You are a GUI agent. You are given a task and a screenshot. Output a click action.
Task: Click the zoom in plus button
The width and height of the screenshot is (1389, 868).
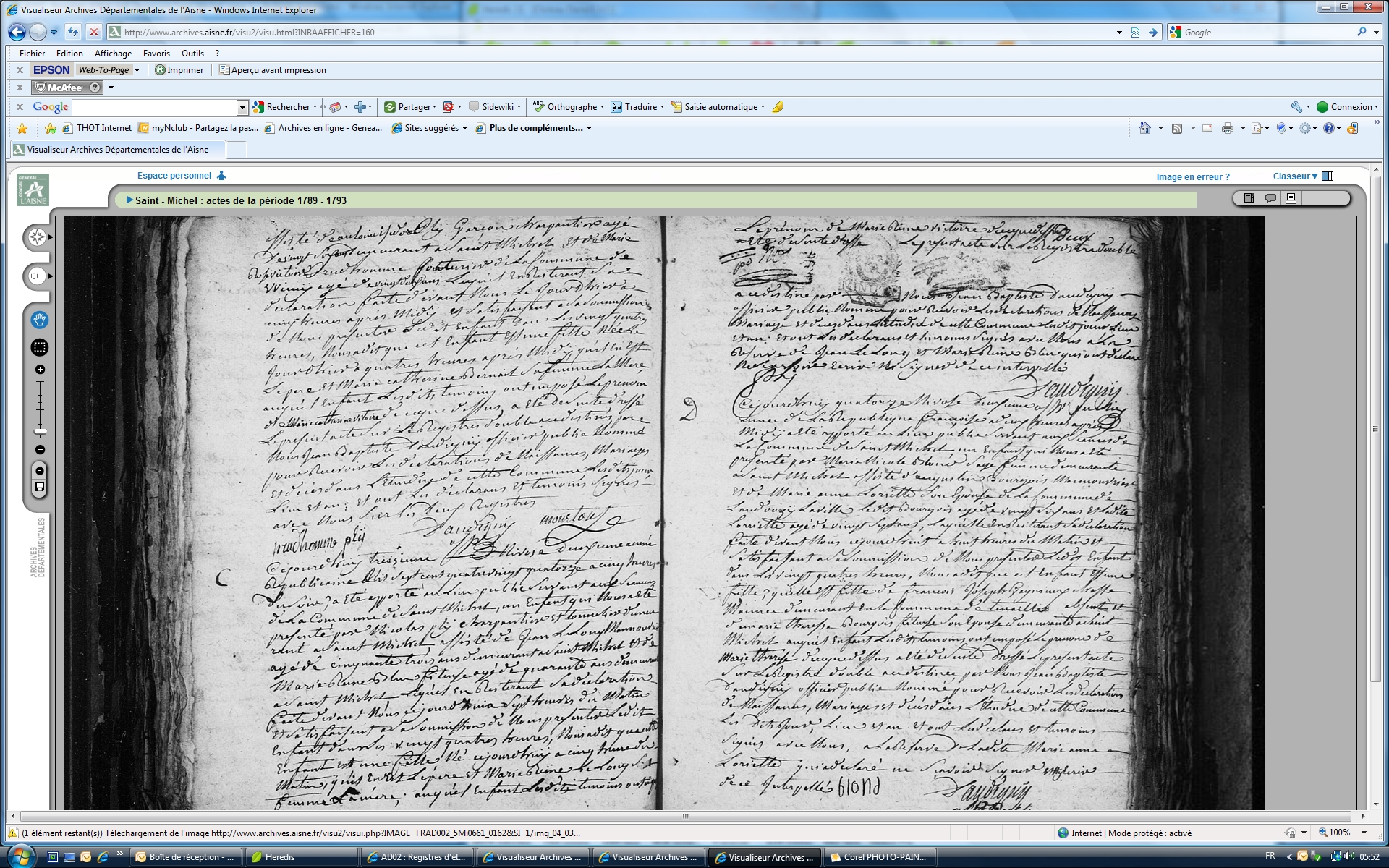pos(40,370)
